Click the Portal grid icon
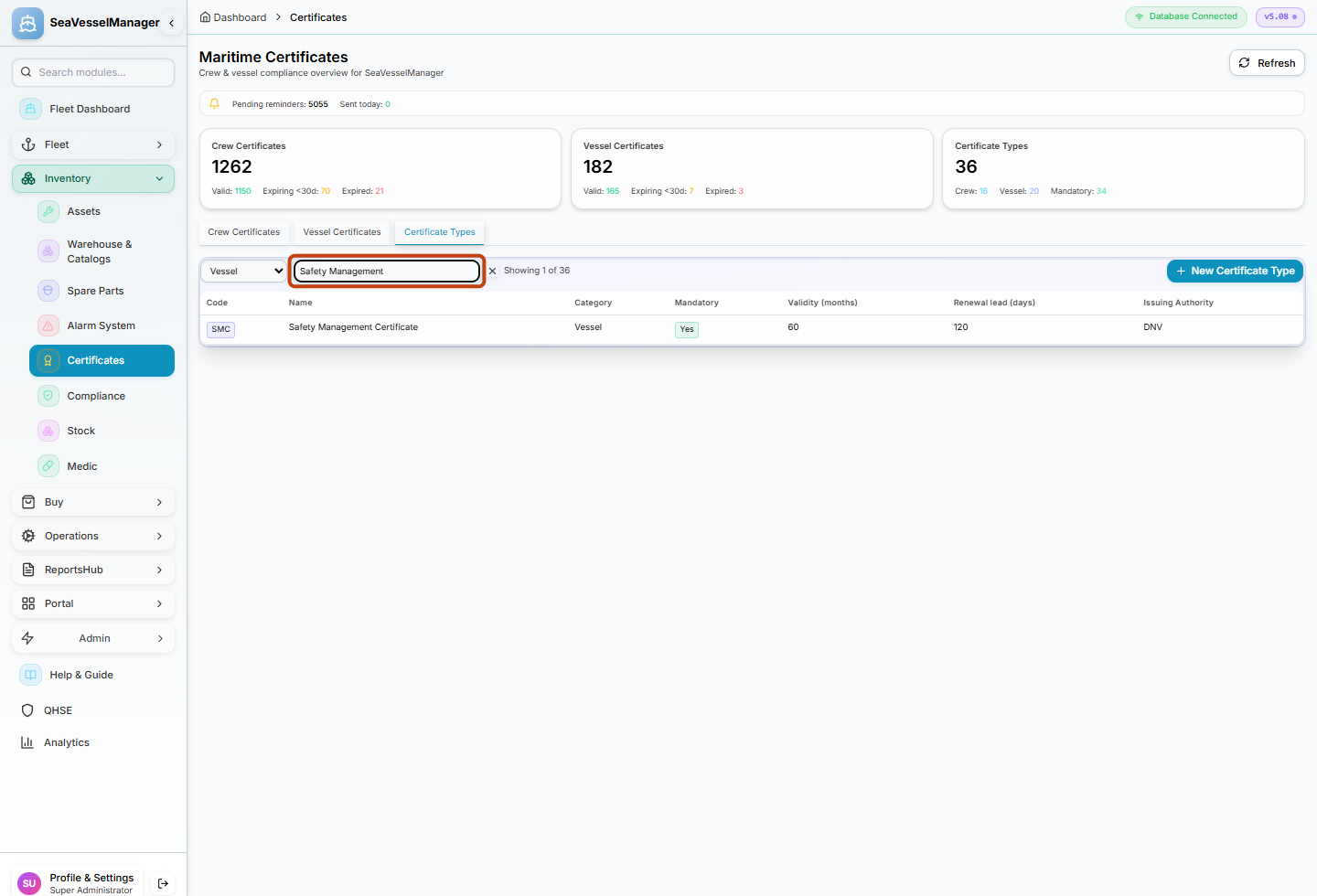The width and height of the screenshot is (1317, 896). coord(28,603)
